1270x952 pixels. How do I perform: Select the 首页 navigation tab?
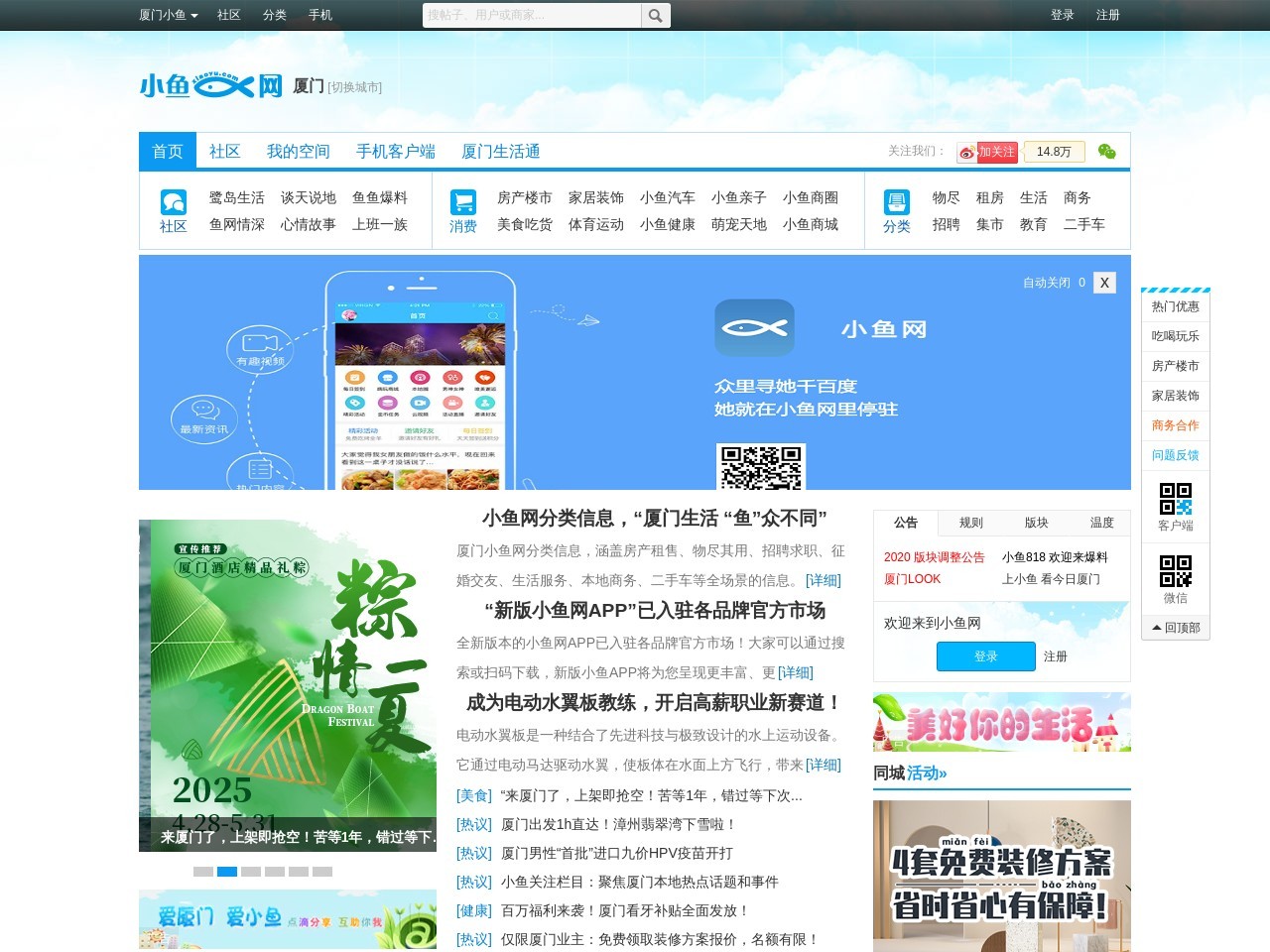[x=168, y=151]
